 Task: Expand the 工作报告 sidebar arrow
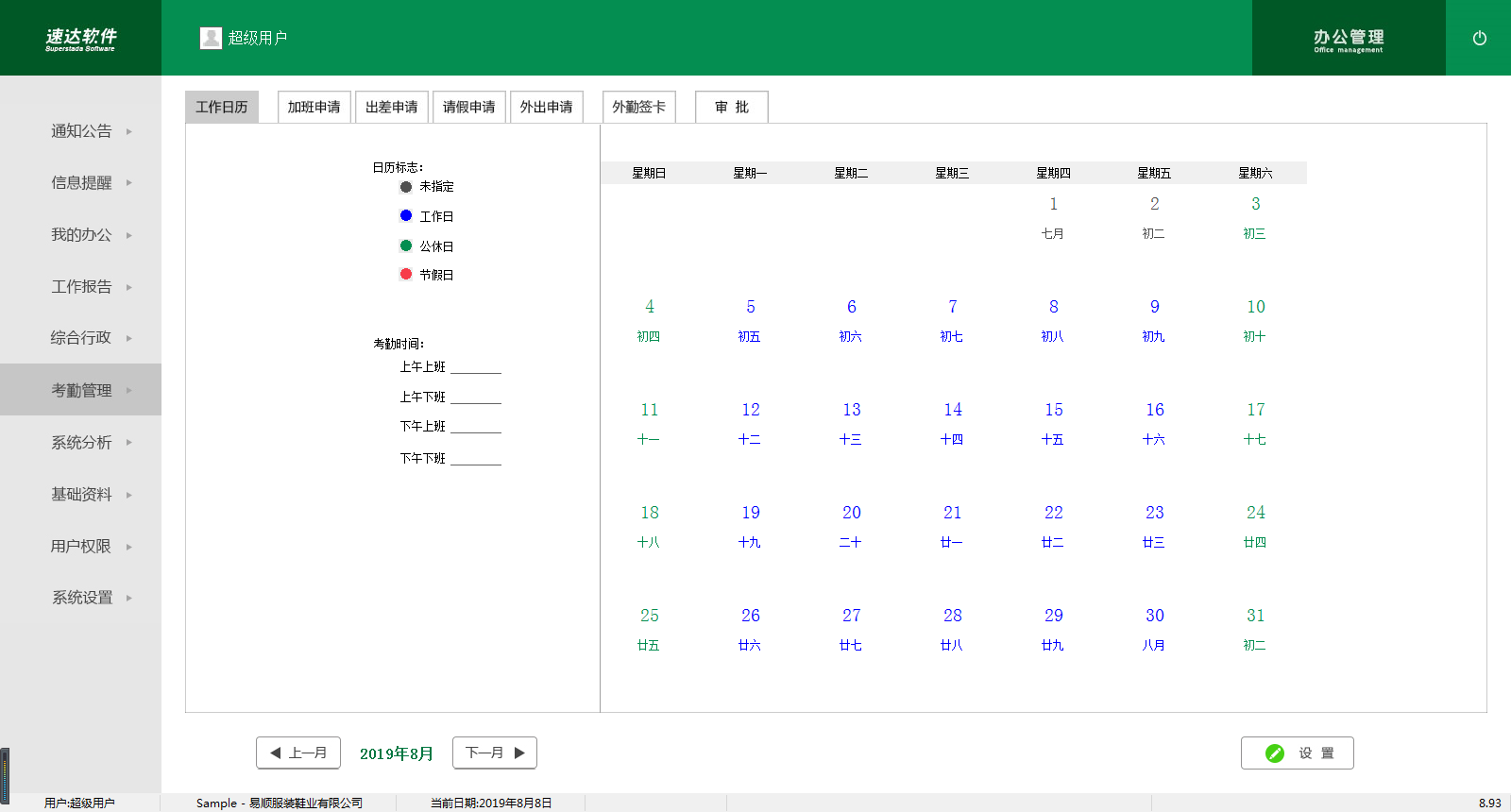(x=129, y=287)
